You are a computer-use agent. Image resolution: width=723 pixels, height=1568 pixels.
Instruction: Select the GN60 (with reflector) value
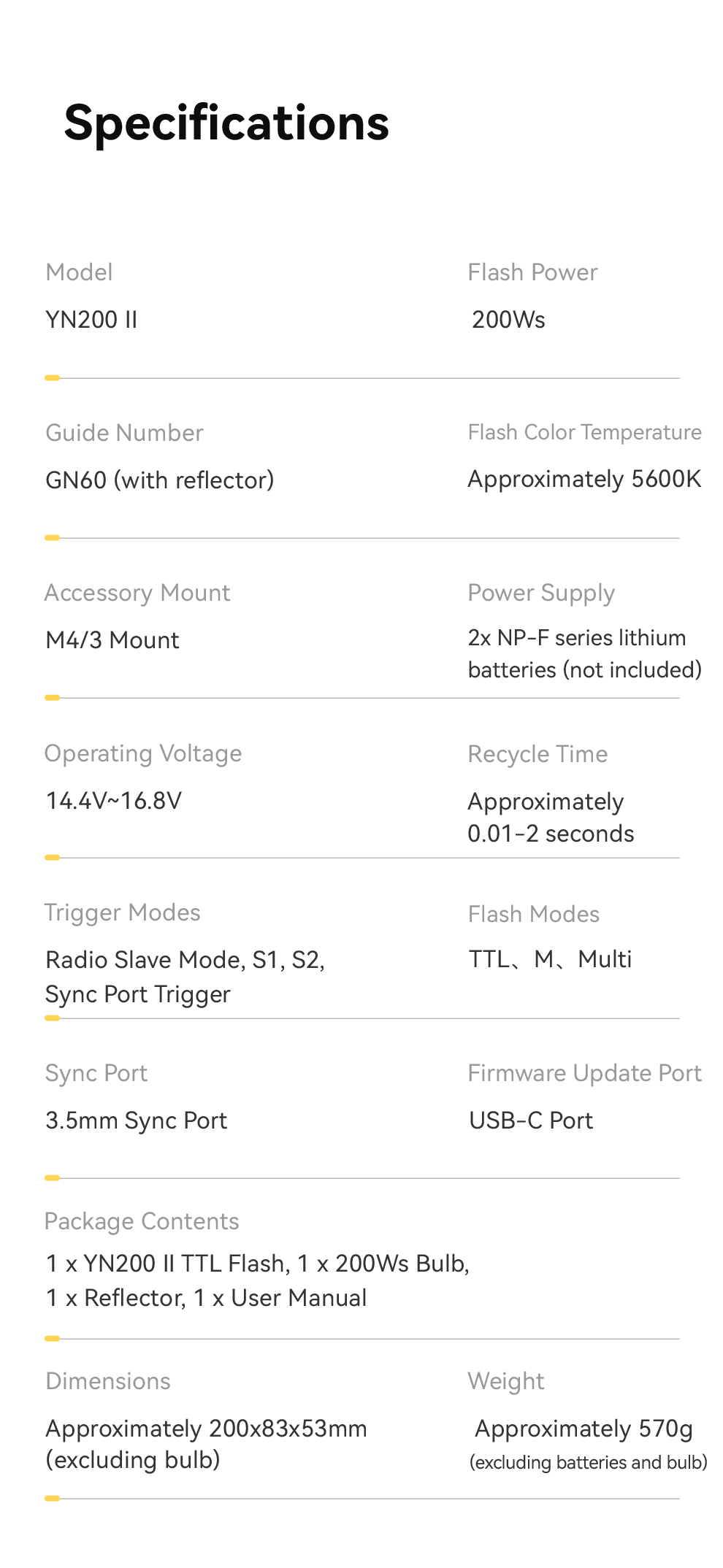click(x=159, y=480)
